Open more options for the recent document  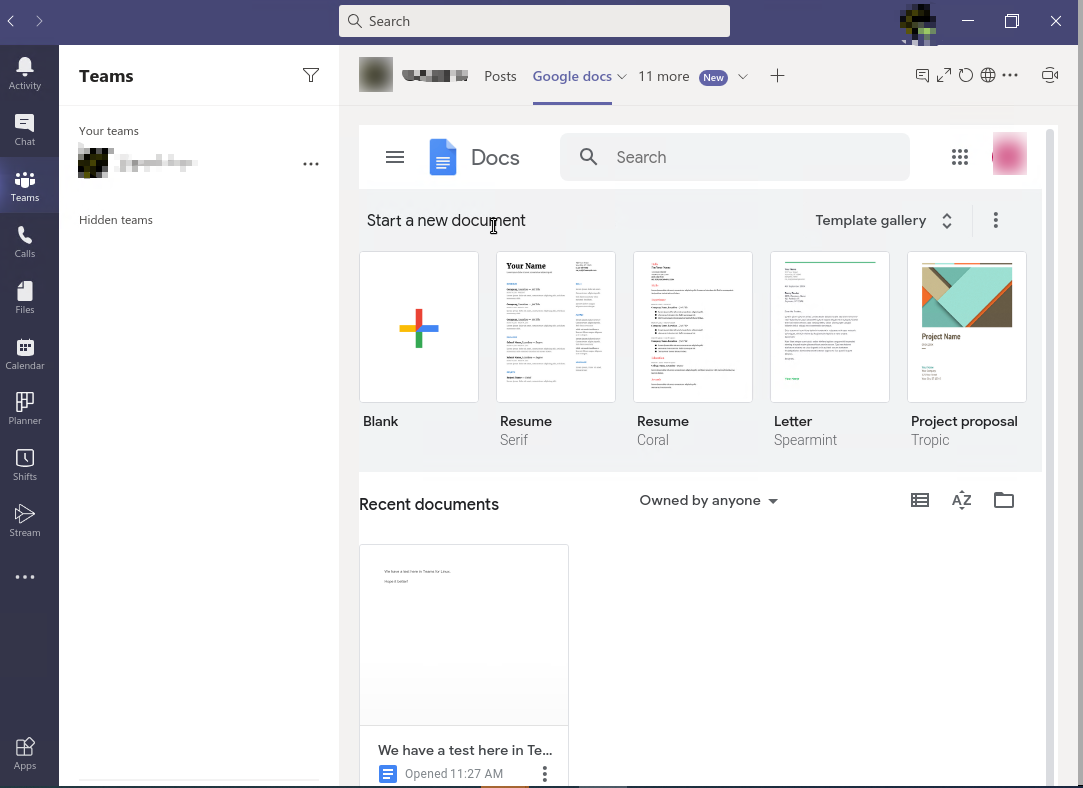tap(545, 773)
